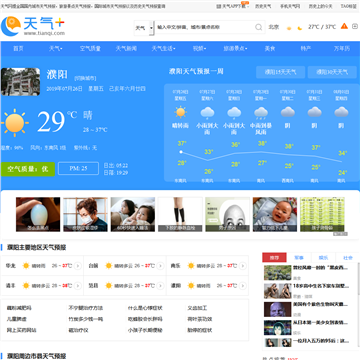Open the 美食 nav item

tap(270, 49)
